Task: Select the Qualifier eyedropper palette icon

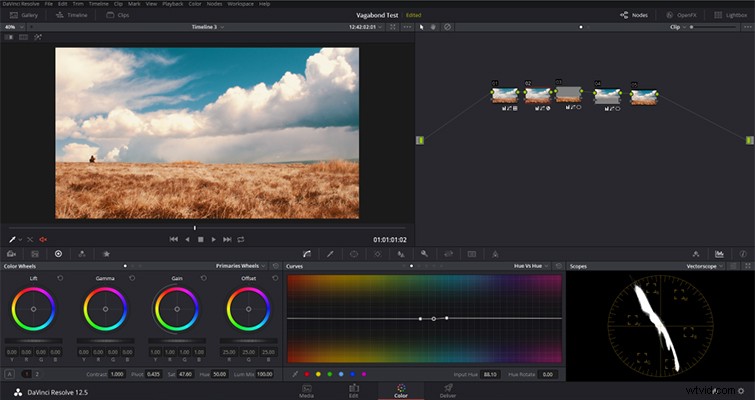Action: click(330, 254)
